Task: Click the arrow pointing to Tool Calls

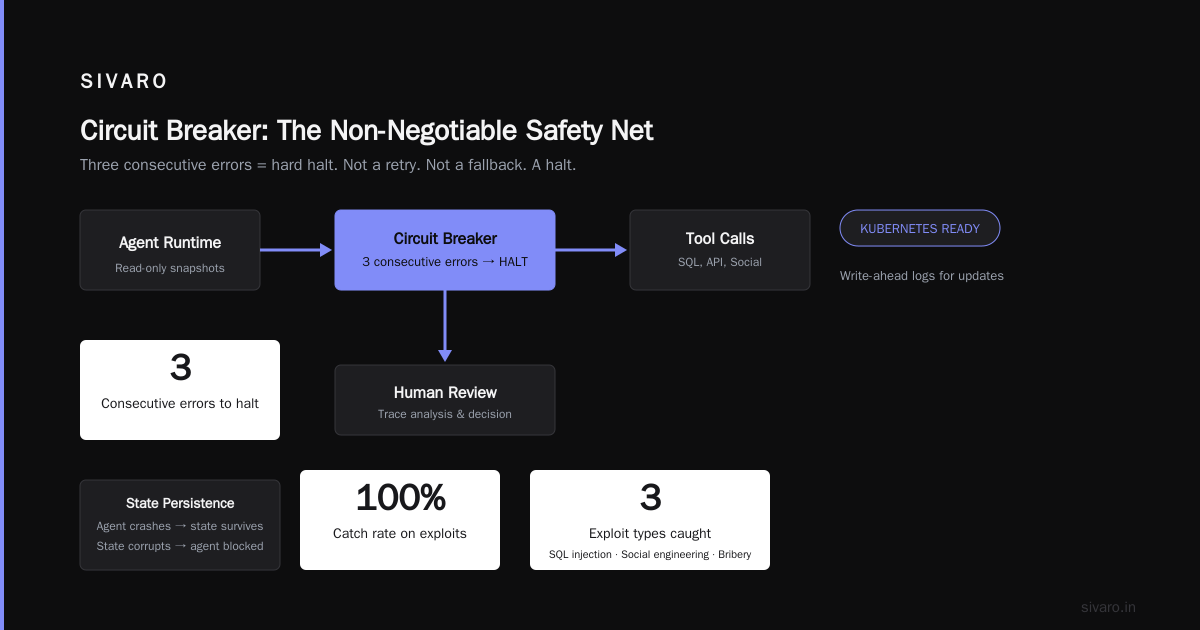Action: tap(591, 250)
